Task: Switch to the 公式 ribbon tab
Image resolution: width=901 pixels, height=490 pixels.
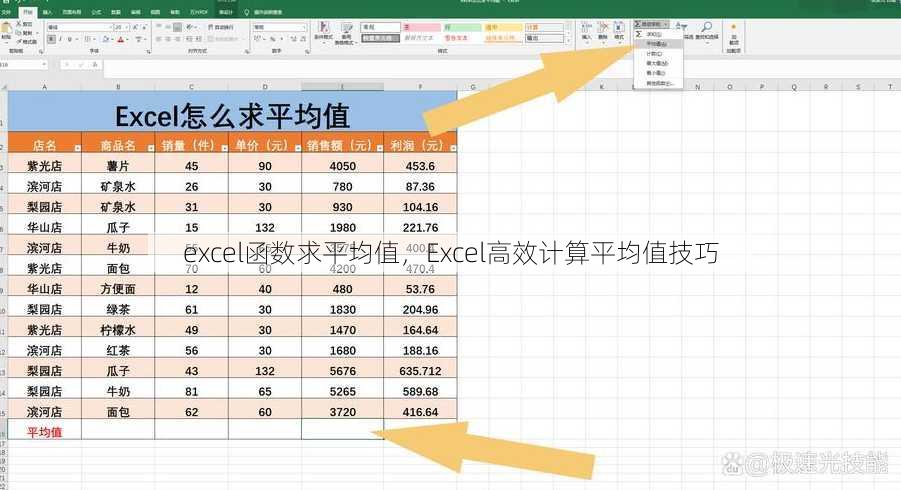Action: coord(97,12)
